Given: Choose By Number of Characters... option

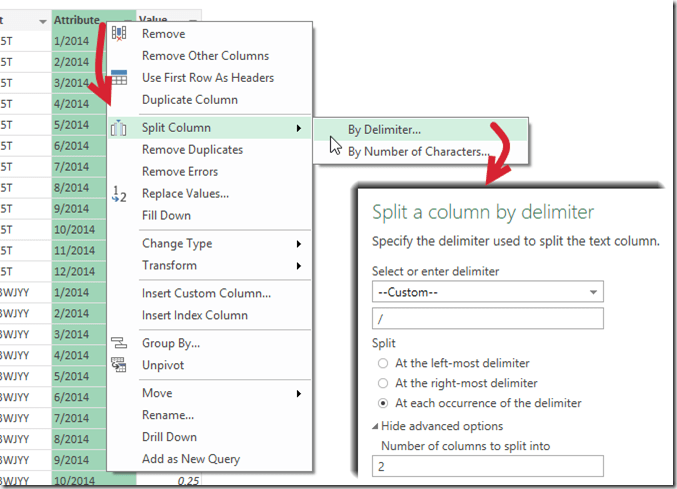Looking at the screenshot, I should pos(418,152).
